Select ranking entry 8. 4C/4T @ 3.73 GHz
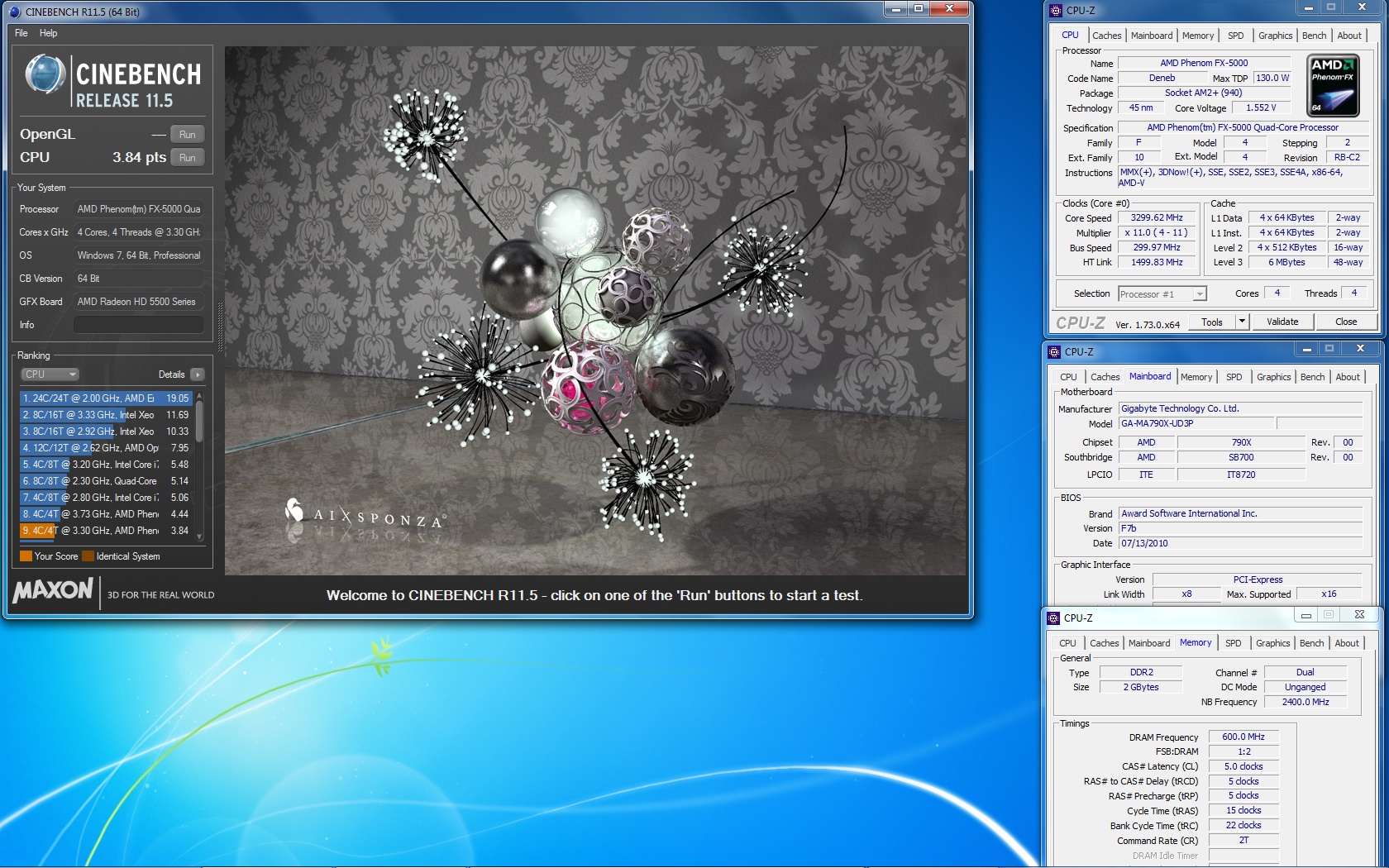Viewport: 1389px width, 868px height. [x=106, y=514]
